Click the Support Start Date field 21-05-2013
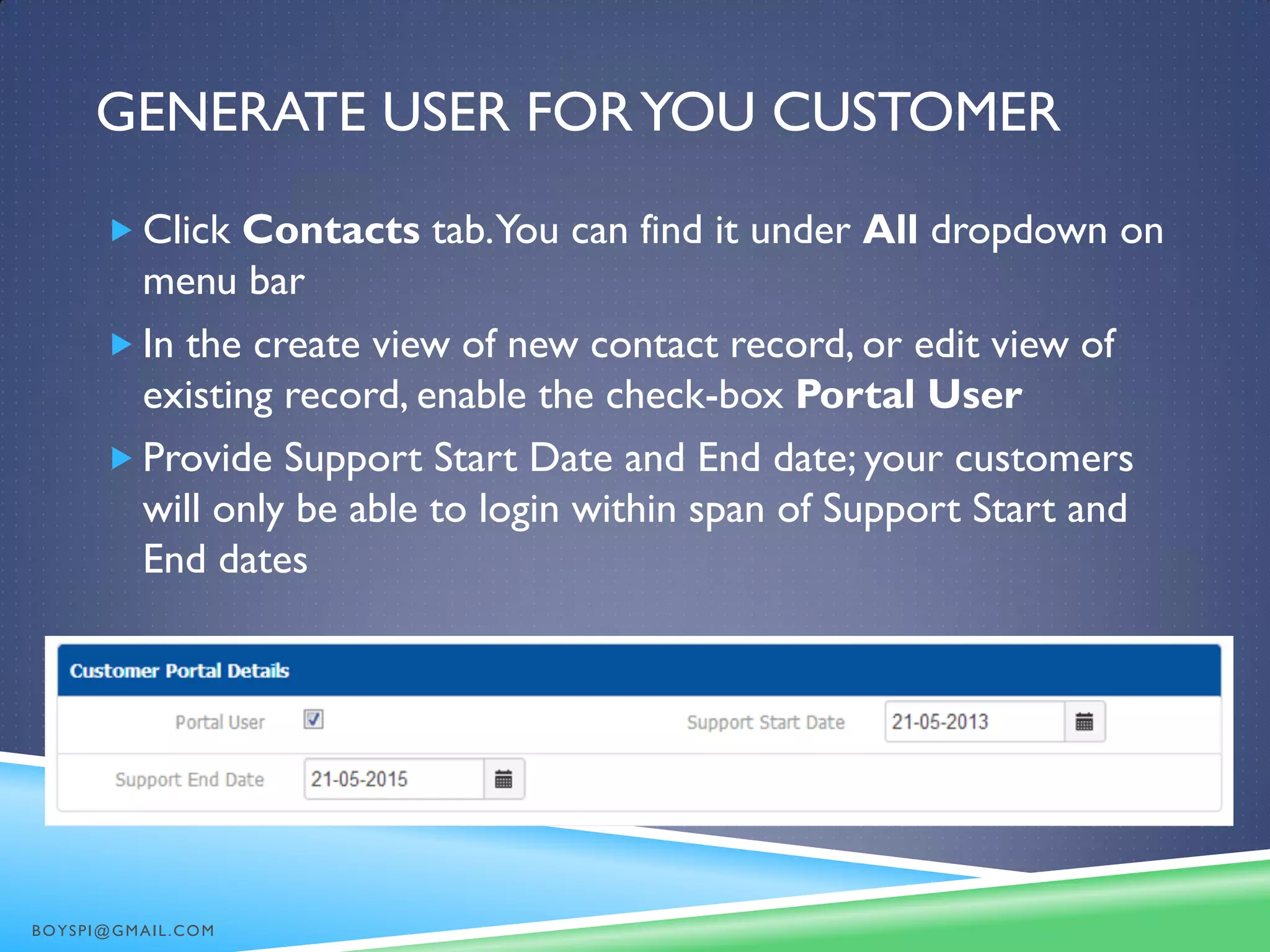 coord(975,721)
